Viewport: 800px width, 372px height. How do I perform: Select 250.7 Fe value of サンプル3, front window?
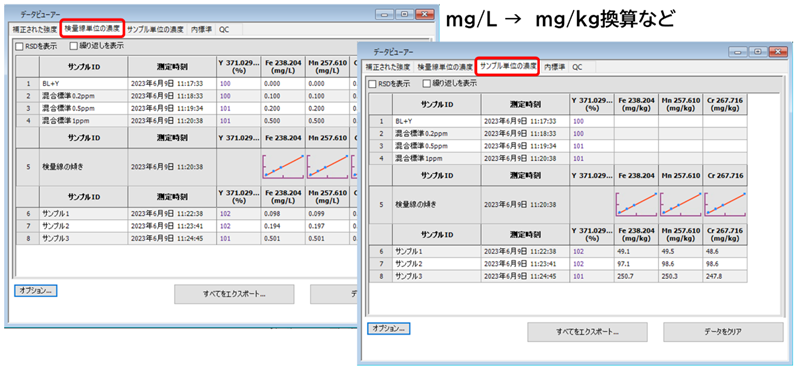coord(636,276)
